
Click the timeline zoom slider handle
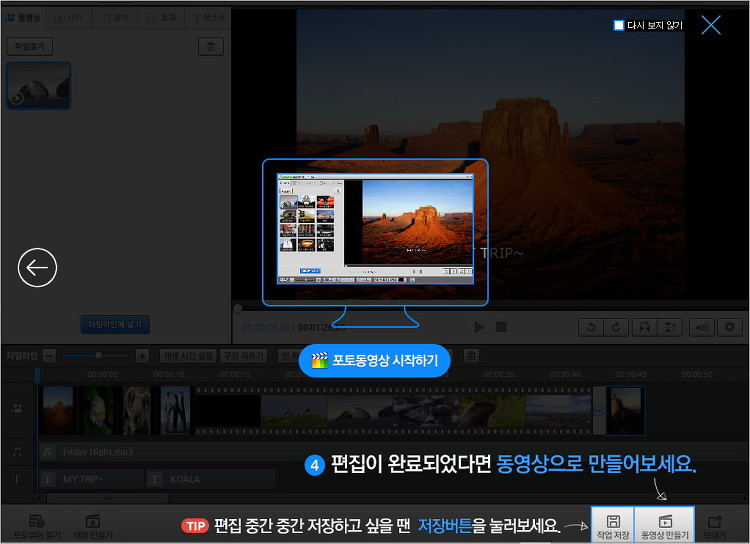click(99, 355)
